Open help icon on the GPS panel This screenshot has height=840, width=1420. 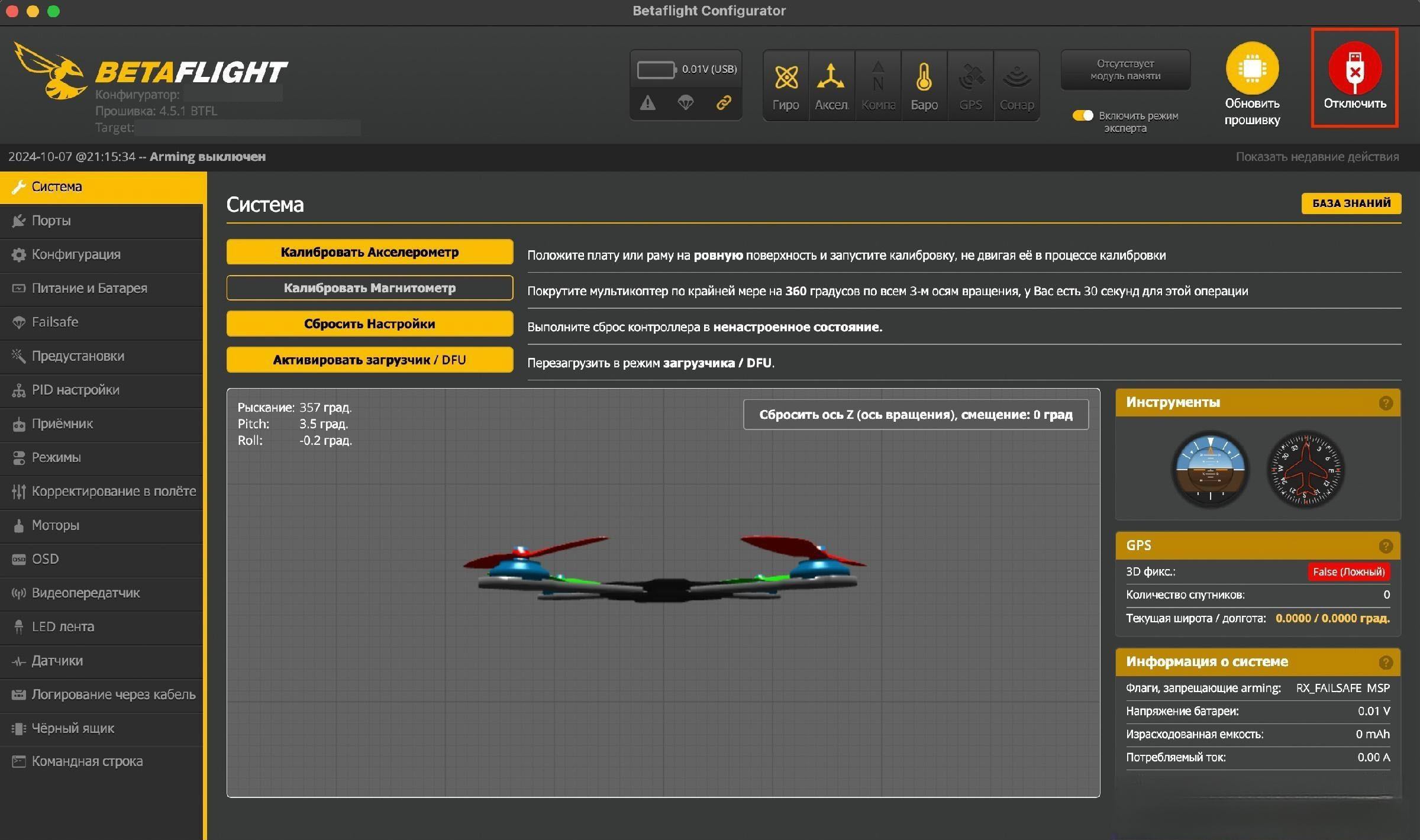[x=1385, y=546]
